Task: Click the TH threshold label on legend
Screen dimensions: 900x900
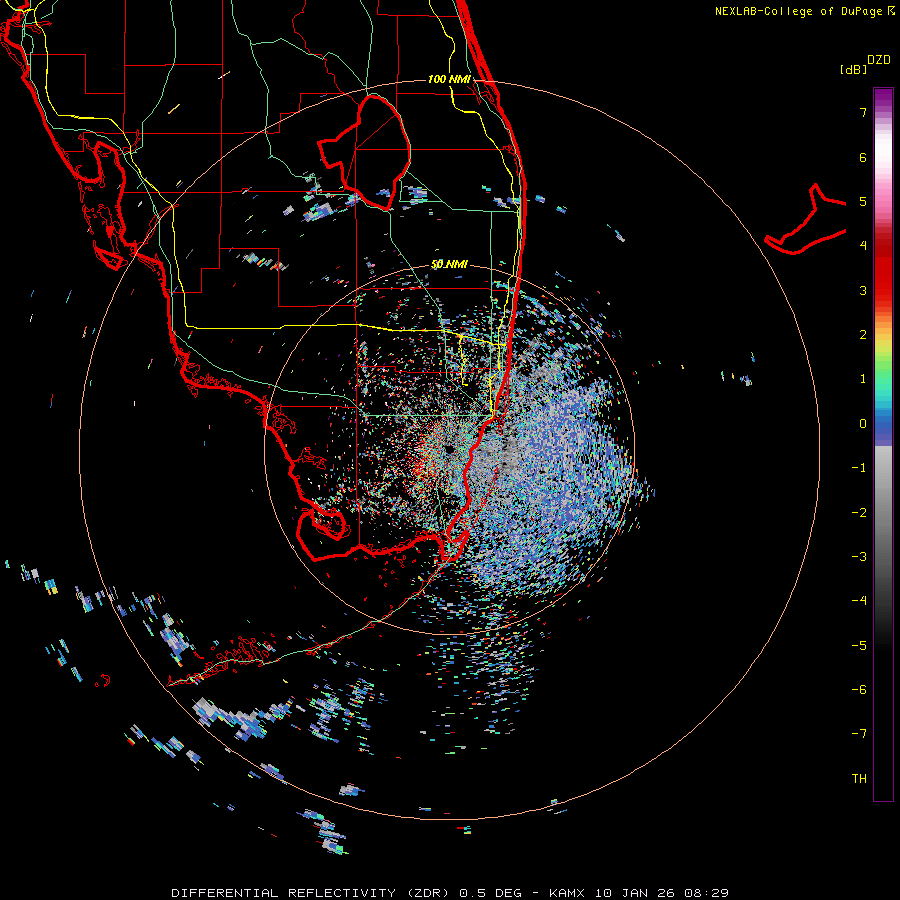Action: point(859,779)
